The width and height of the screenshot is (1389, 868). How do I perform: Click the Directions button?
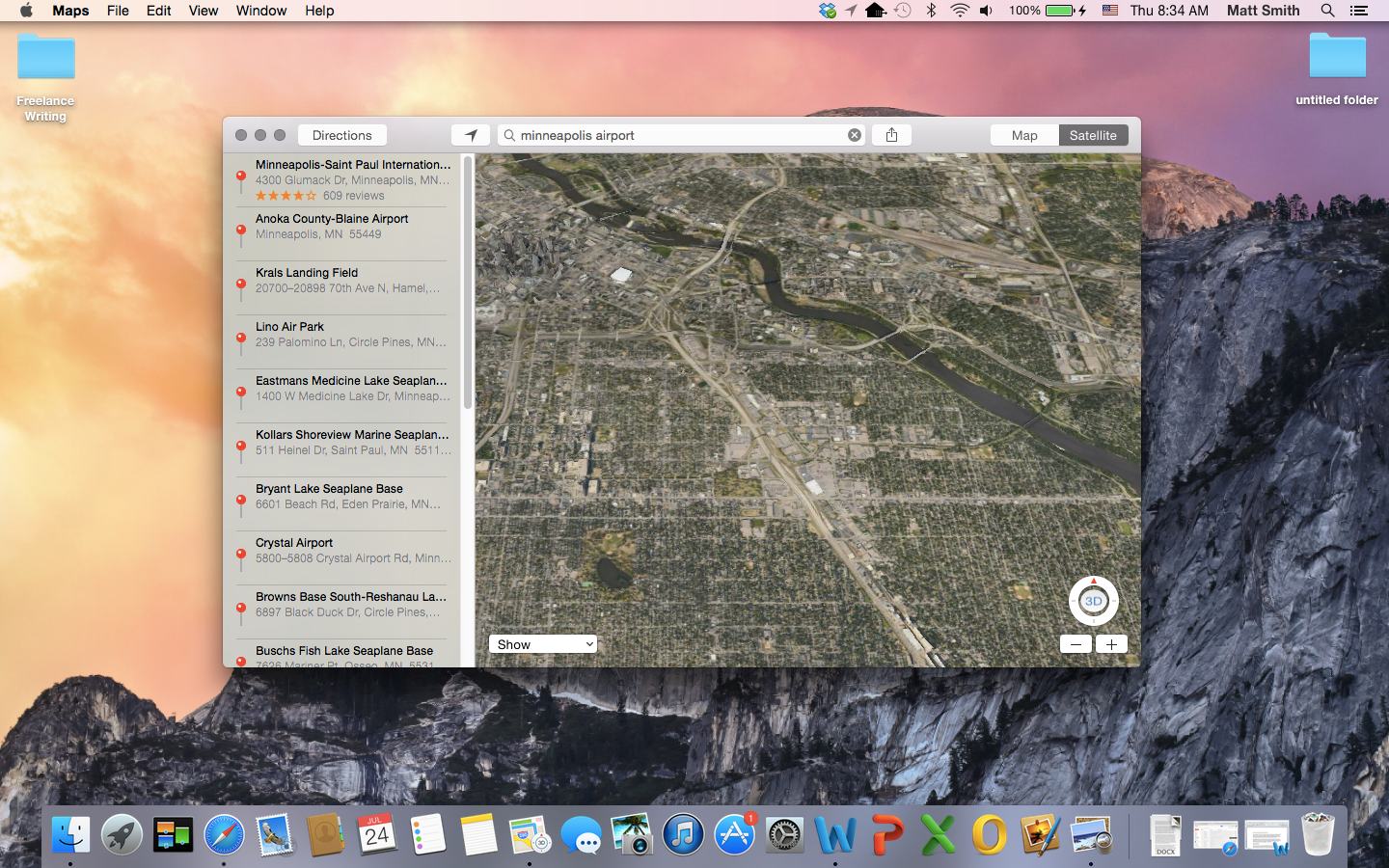(341, 135)
